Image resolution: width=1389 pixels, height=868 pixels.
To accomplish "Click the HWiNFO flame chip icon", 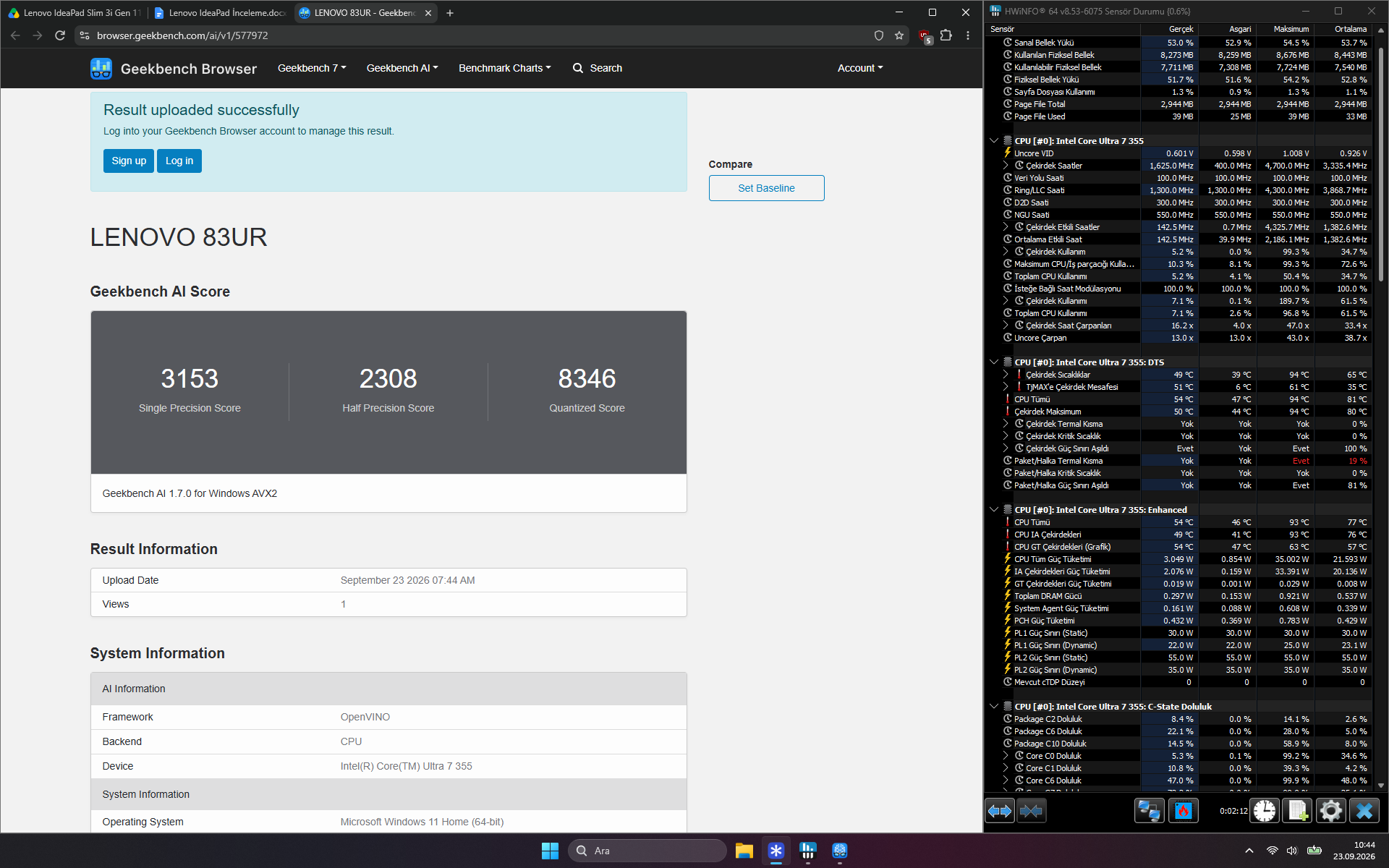I will [x=1184, y=811].
